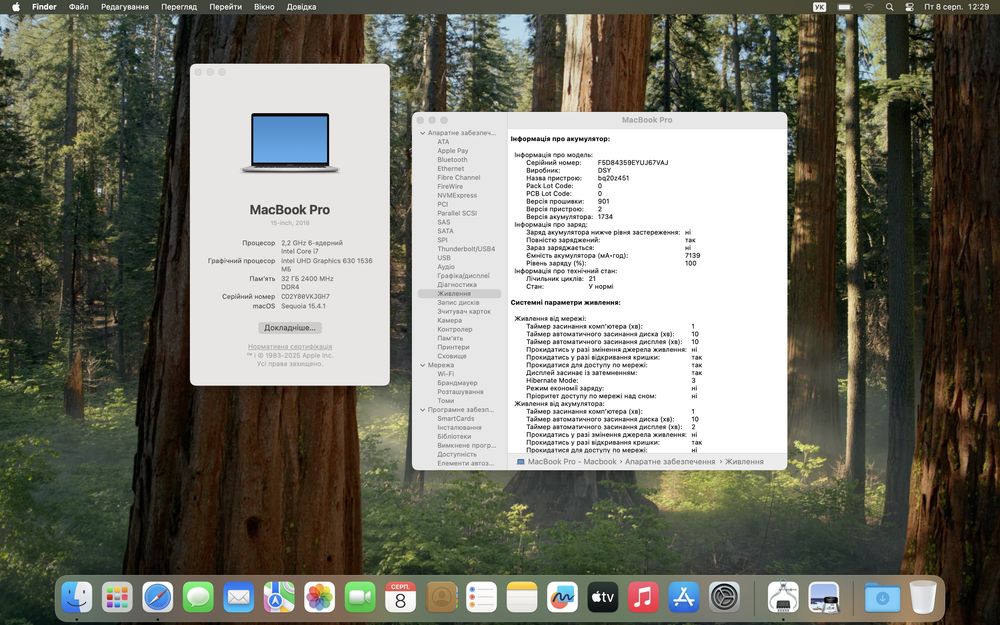The width and height of the screenshot is (1000, 625).
Task: Open Spotlight search in menu bar
Action: pos(889,6)
